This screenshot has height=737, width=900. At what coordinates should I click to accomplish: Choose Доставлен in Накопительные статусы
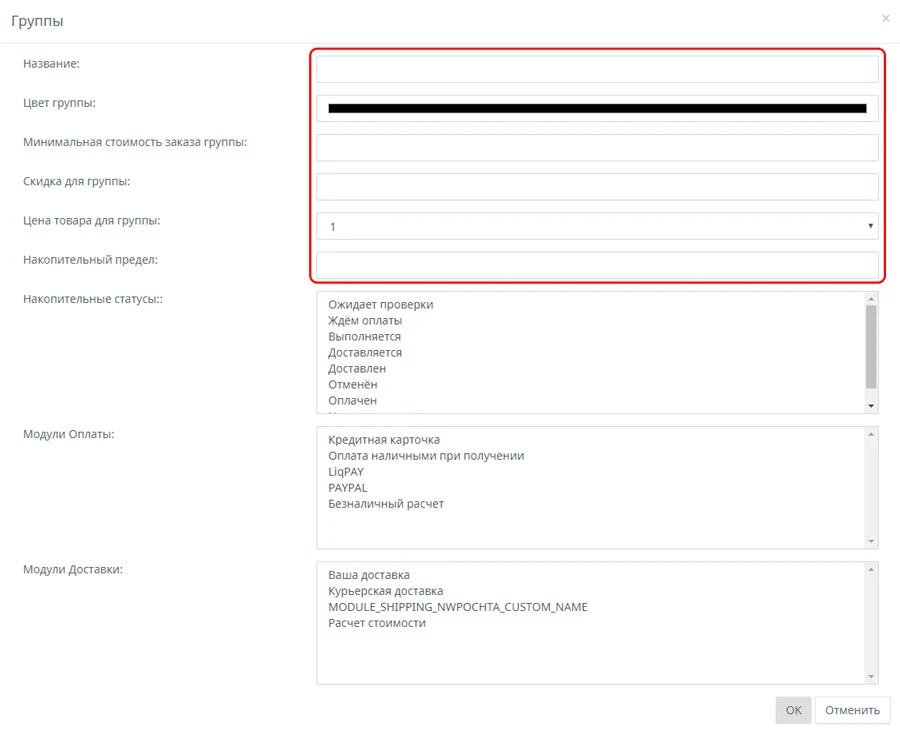[357, 369]
